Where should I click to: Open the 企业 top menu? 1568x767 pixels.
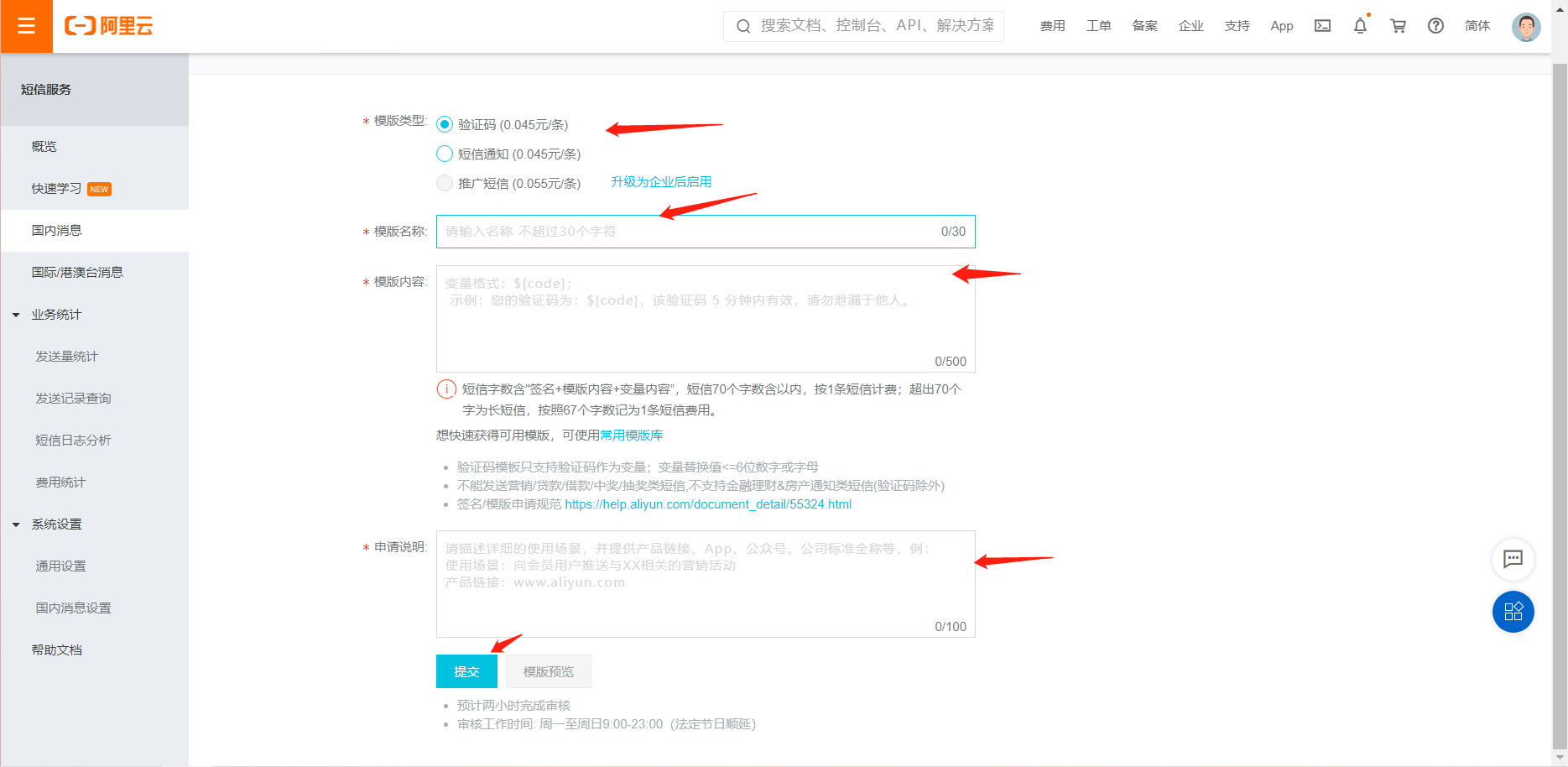(x=1190, y=26)
